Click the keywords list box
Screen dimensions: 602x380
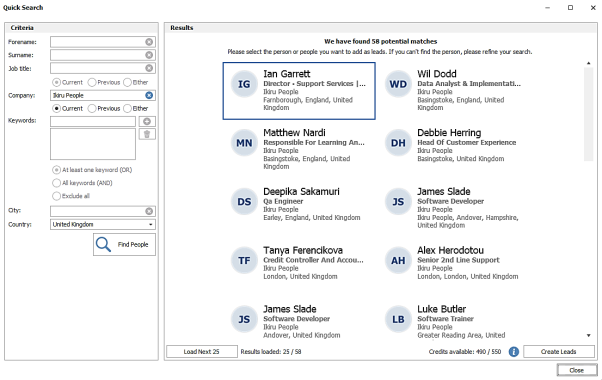[93, 144]
